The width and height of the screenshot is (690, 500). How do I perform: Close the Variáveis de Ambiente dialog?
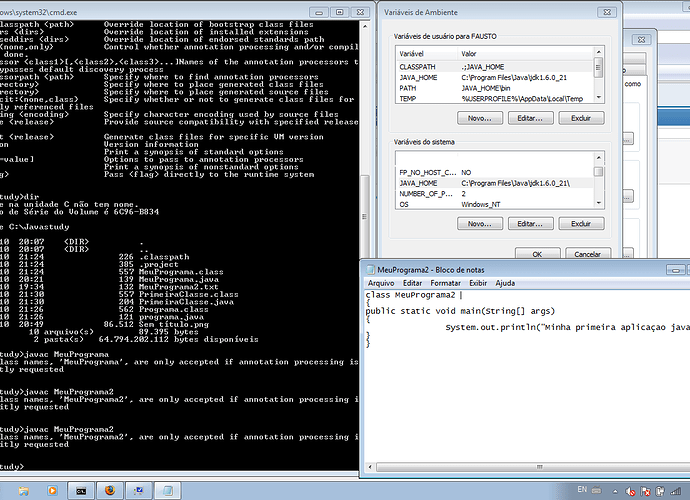coord(607,12)
